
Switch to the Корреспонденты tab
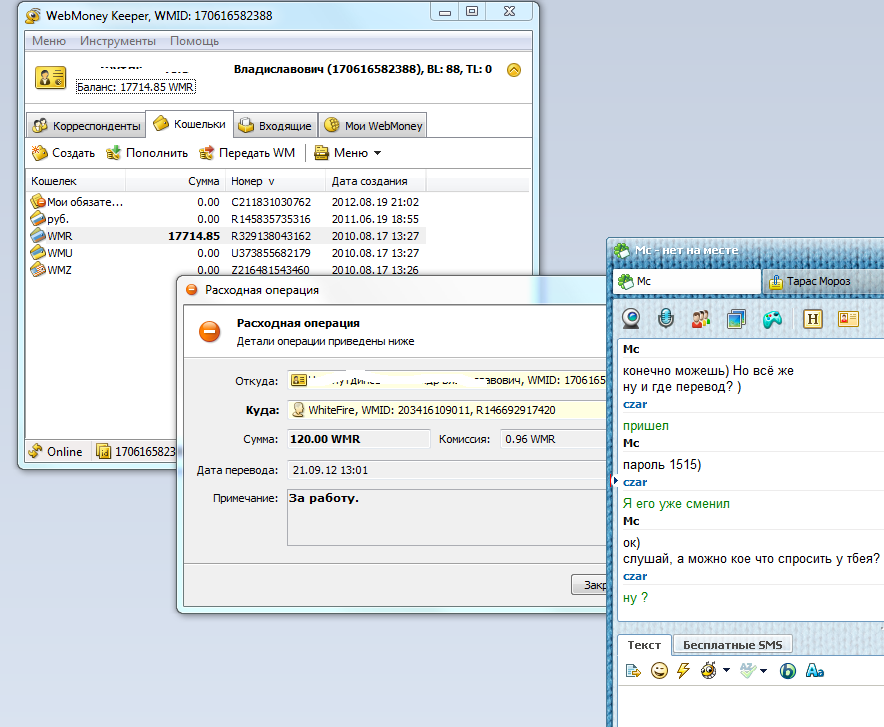(86, 126)
